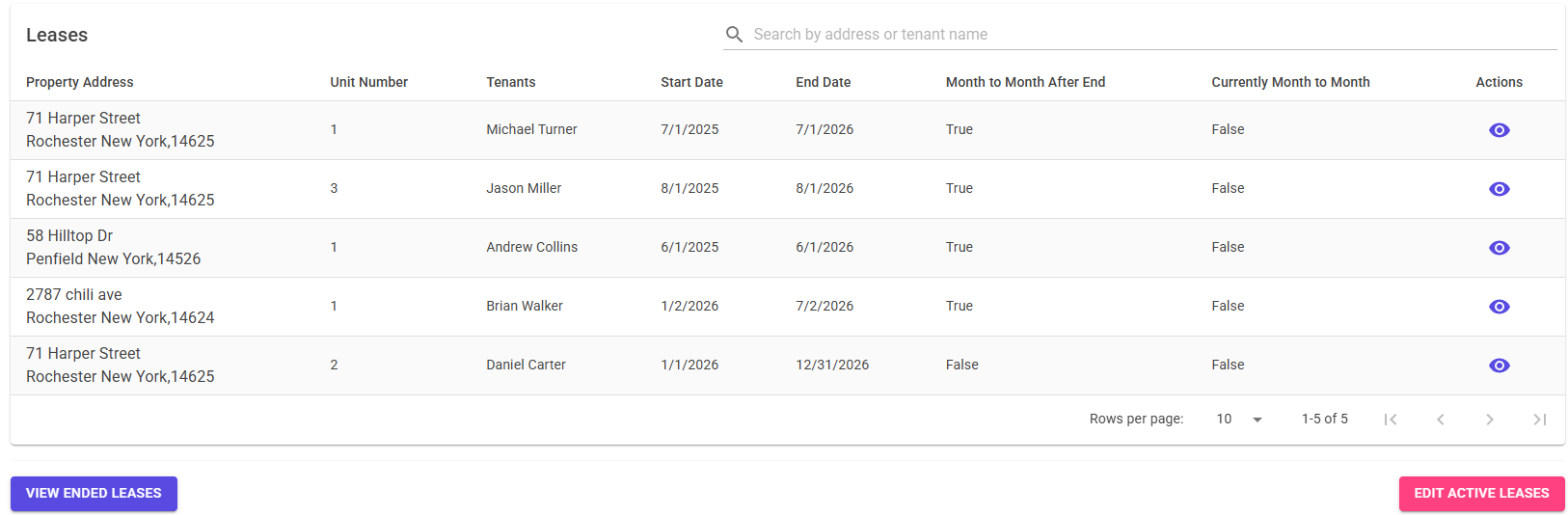The height and width of the screenshot is (515, 1568).
Task: View lease details for Michael Turner
Action: (x=1499, y=130)
